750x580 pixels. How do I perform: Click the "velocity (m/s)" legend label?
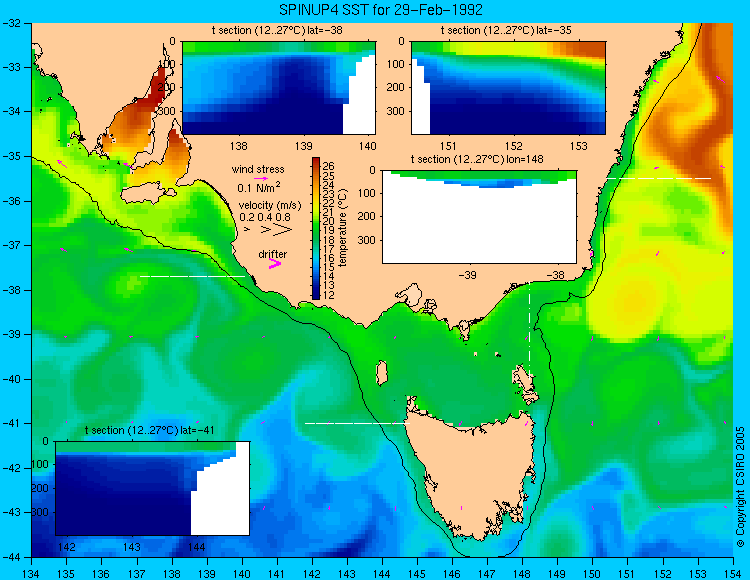(270, 206)
